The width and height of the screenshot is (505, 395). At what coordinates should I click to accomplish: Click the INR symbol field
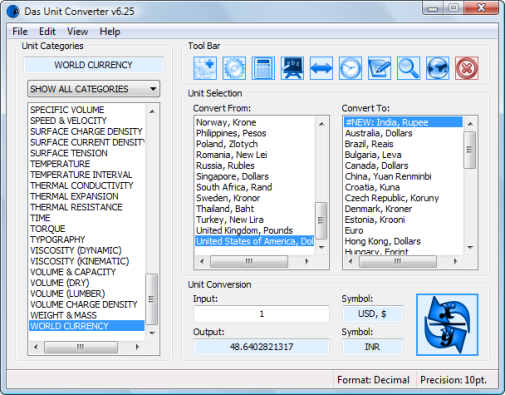coord(373,347)
